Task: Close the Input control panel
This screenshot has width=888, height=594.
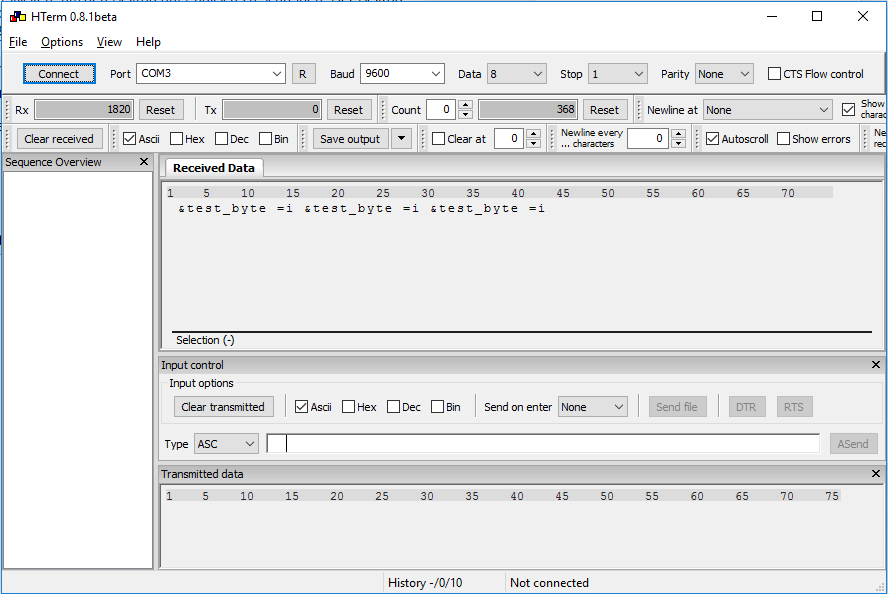Action: point(876,365)
